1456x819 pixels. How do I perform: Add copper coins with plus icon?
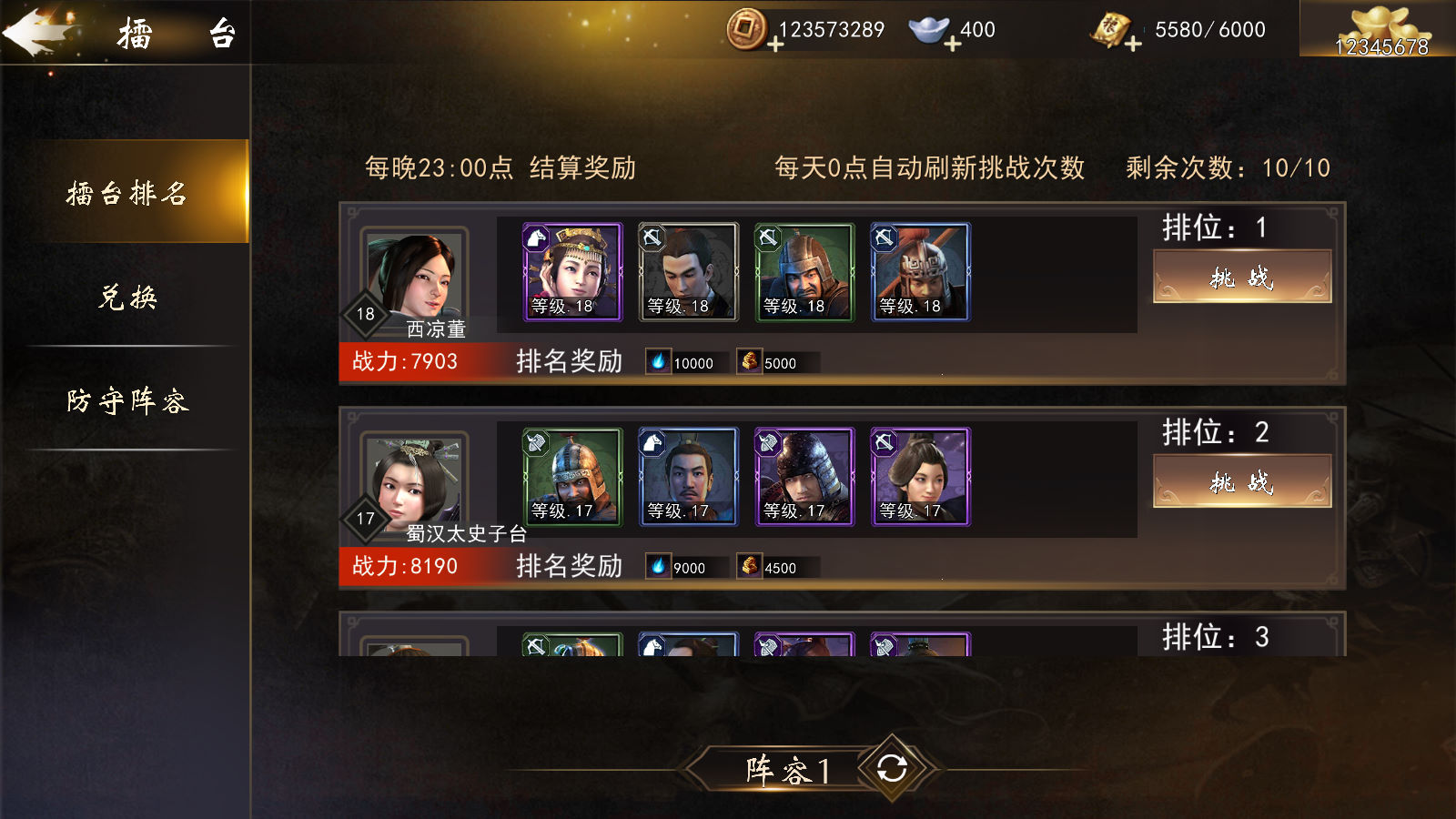pos(775,44)
